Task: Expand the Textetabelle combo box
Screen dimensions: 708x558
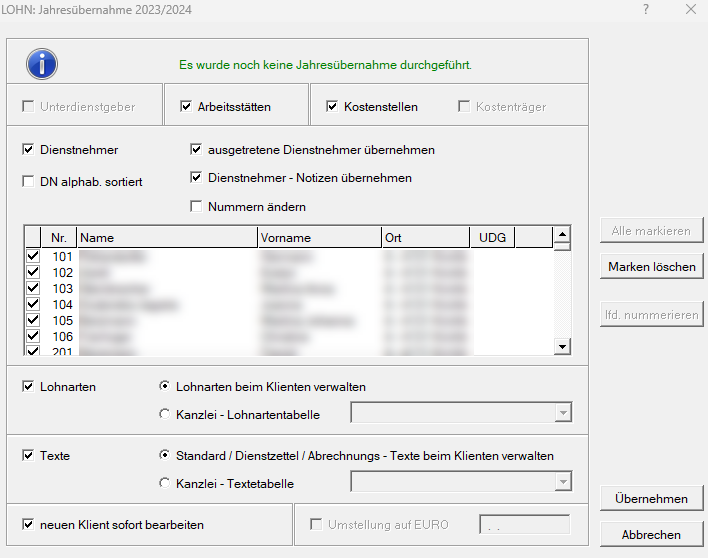Action: tap(563, 483)
